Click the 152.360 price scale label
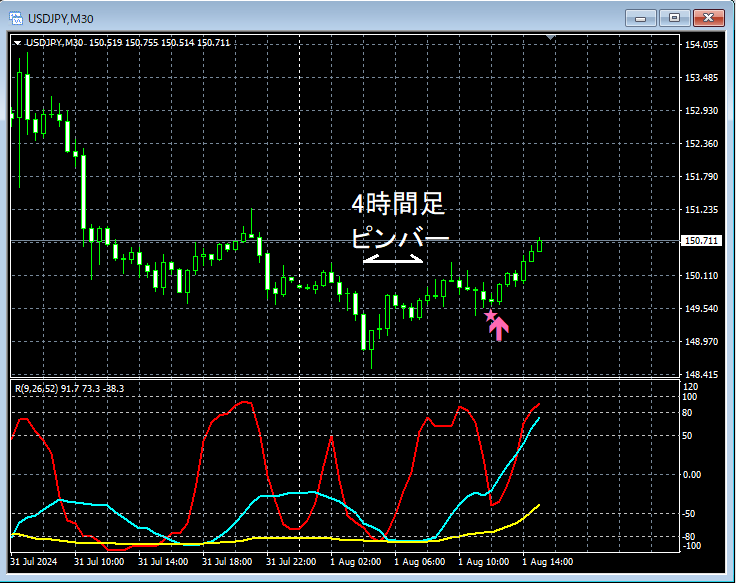The width and height of the screenshot is (737, 583). (701, 144)
